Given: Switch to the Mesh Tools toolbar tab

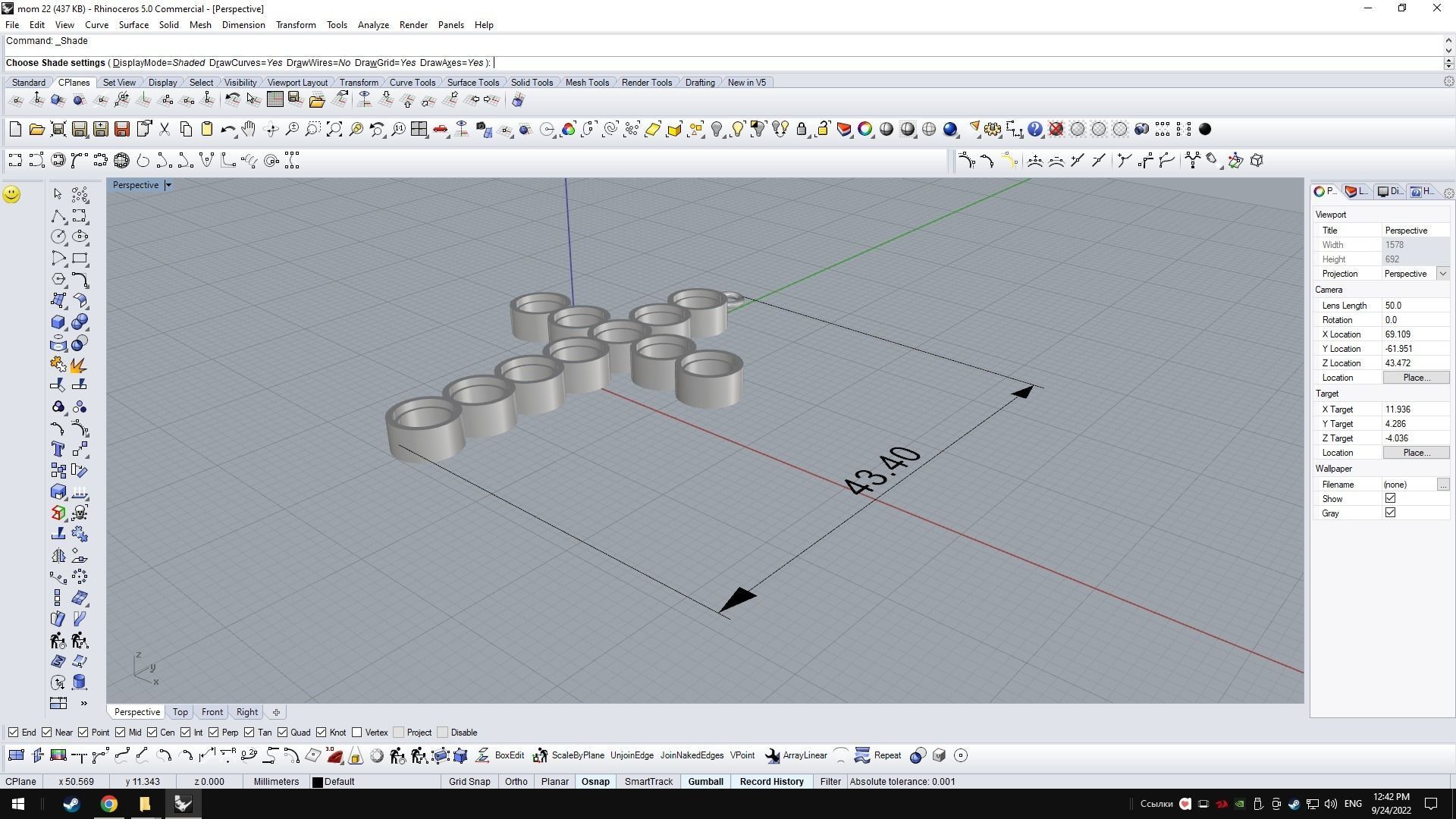Looking at the screenshot, I should (587, 83).
